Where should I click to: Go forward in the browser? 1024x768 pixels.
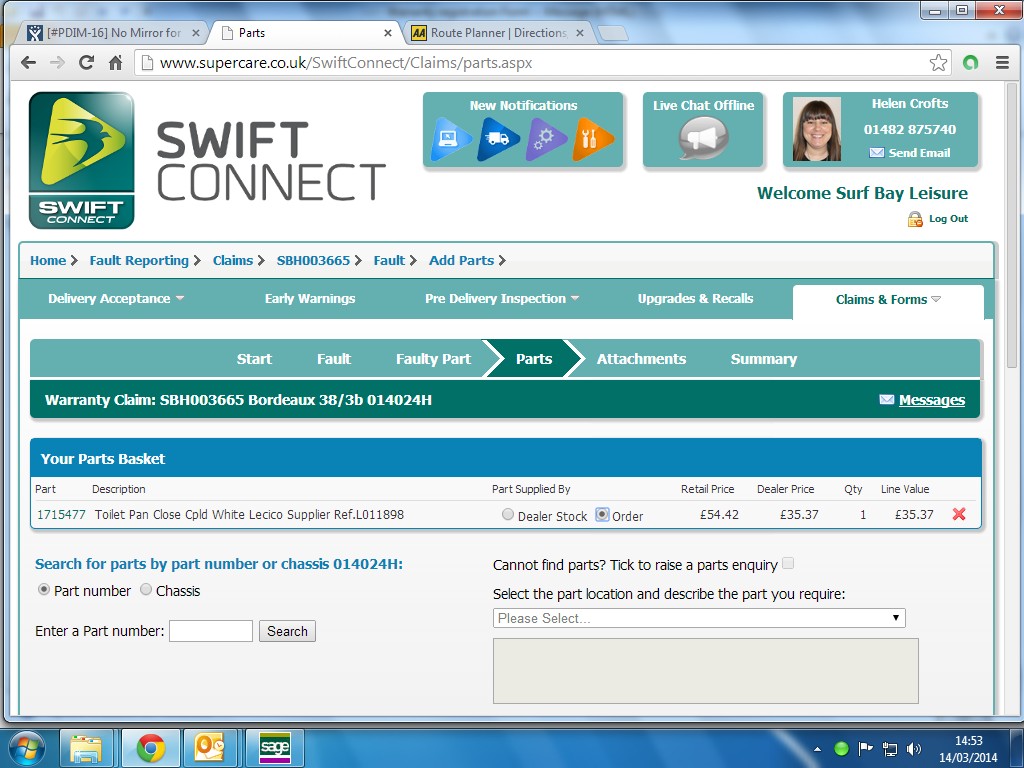click(x=57, y=63)
